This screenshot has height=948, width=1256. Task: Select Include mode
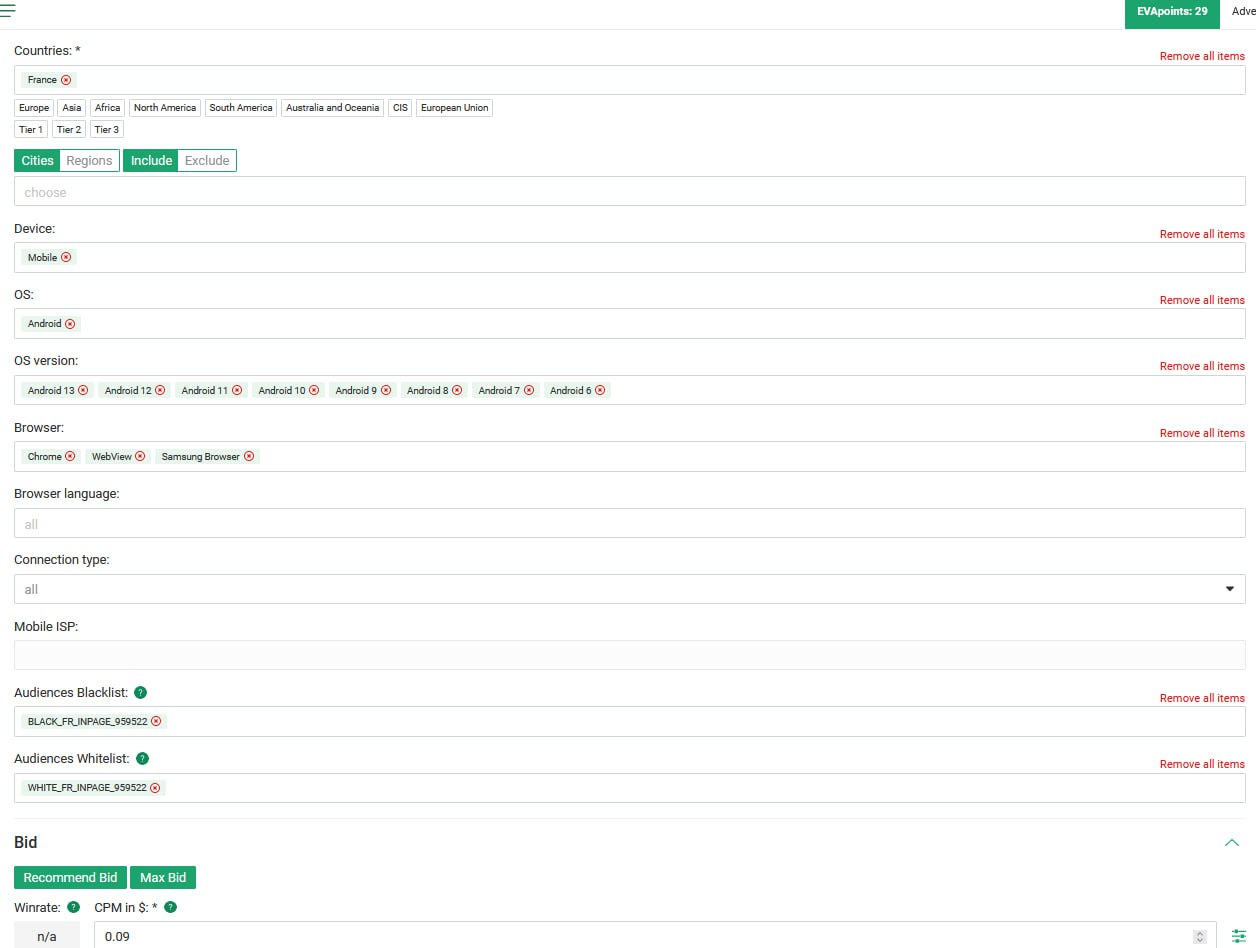click(x=151, y=161)
